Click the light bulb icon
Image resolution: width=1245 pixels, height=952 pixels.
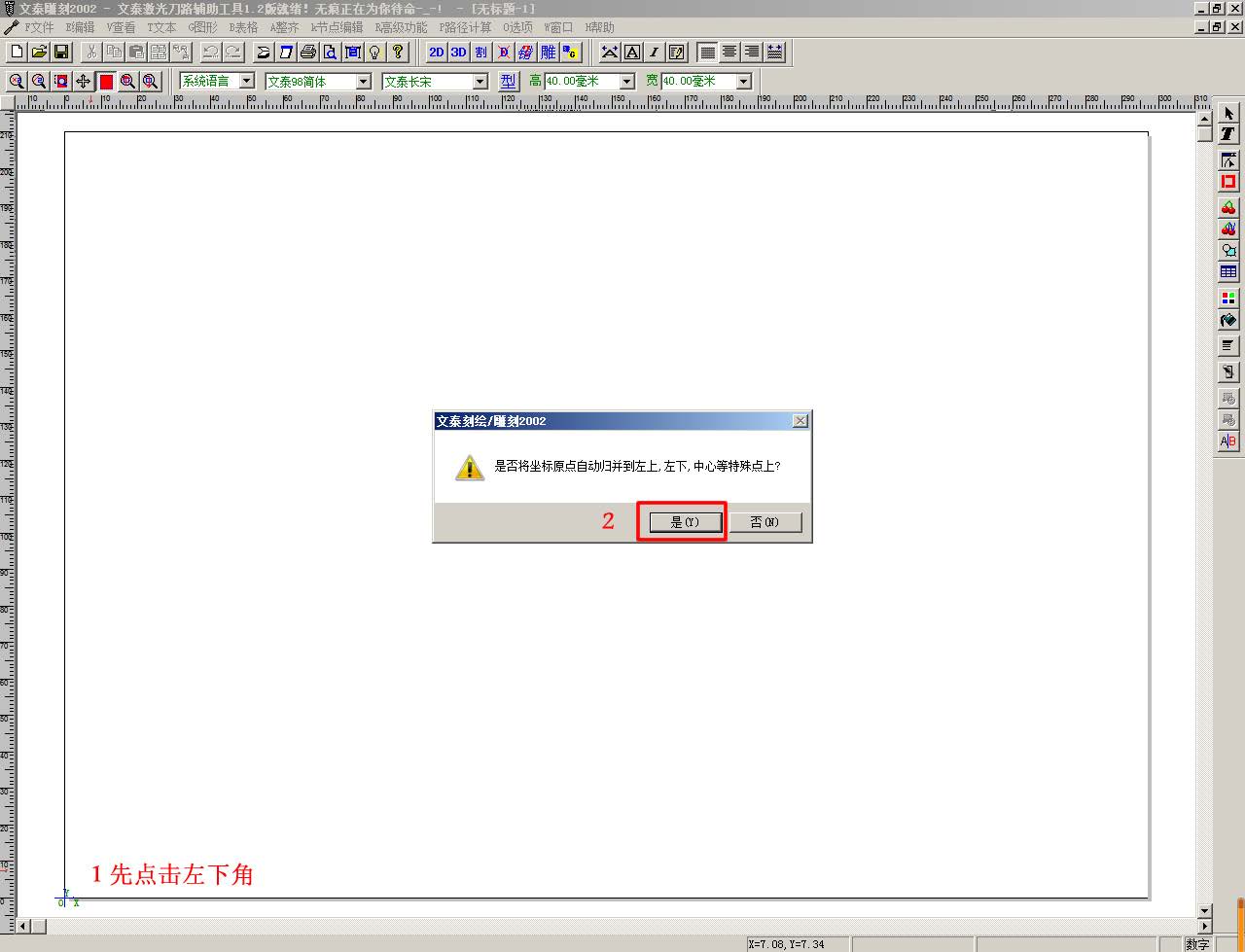coord(374,52)
